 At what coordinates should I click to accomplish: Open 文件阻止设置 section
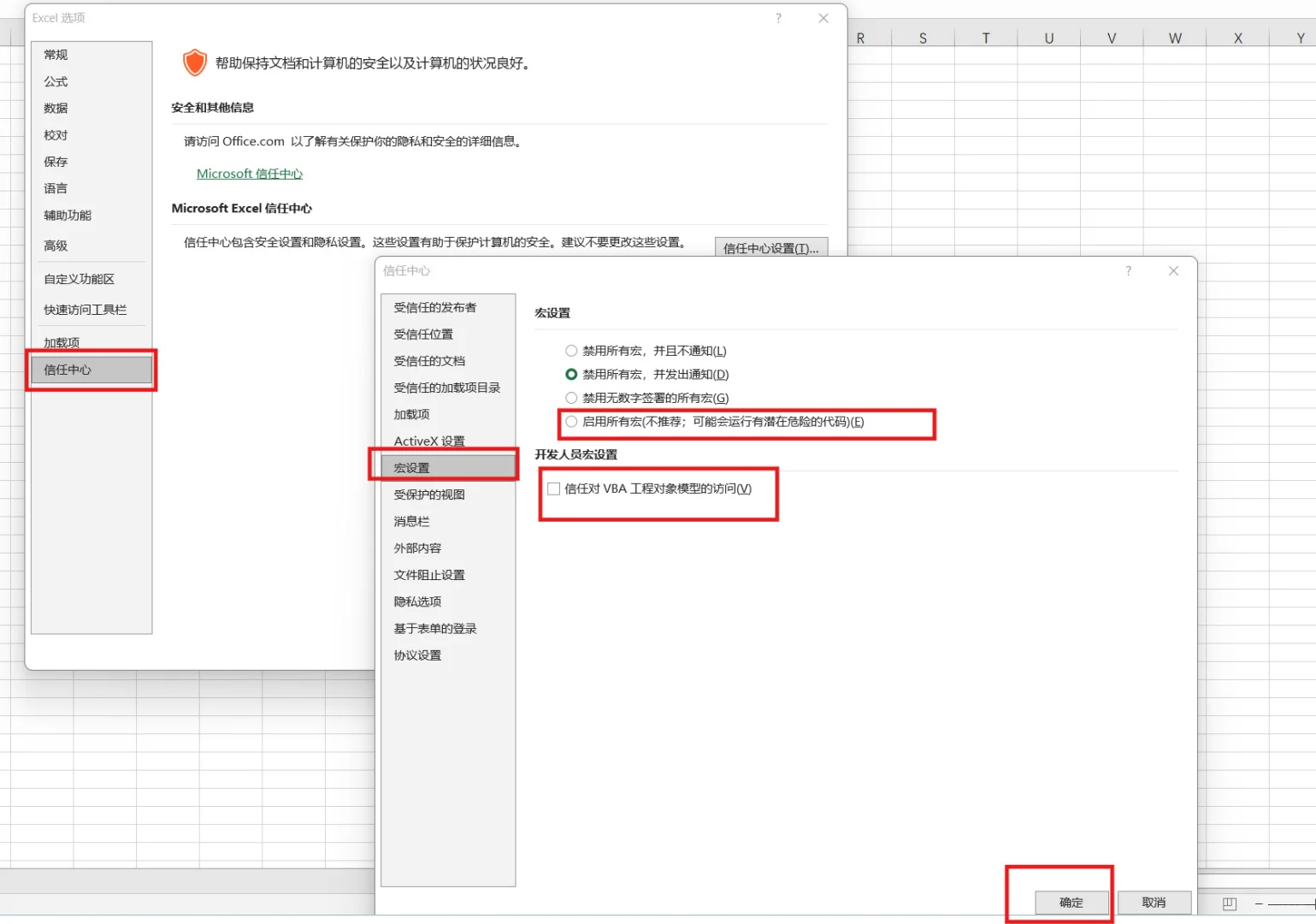click(x=448, y=575)
